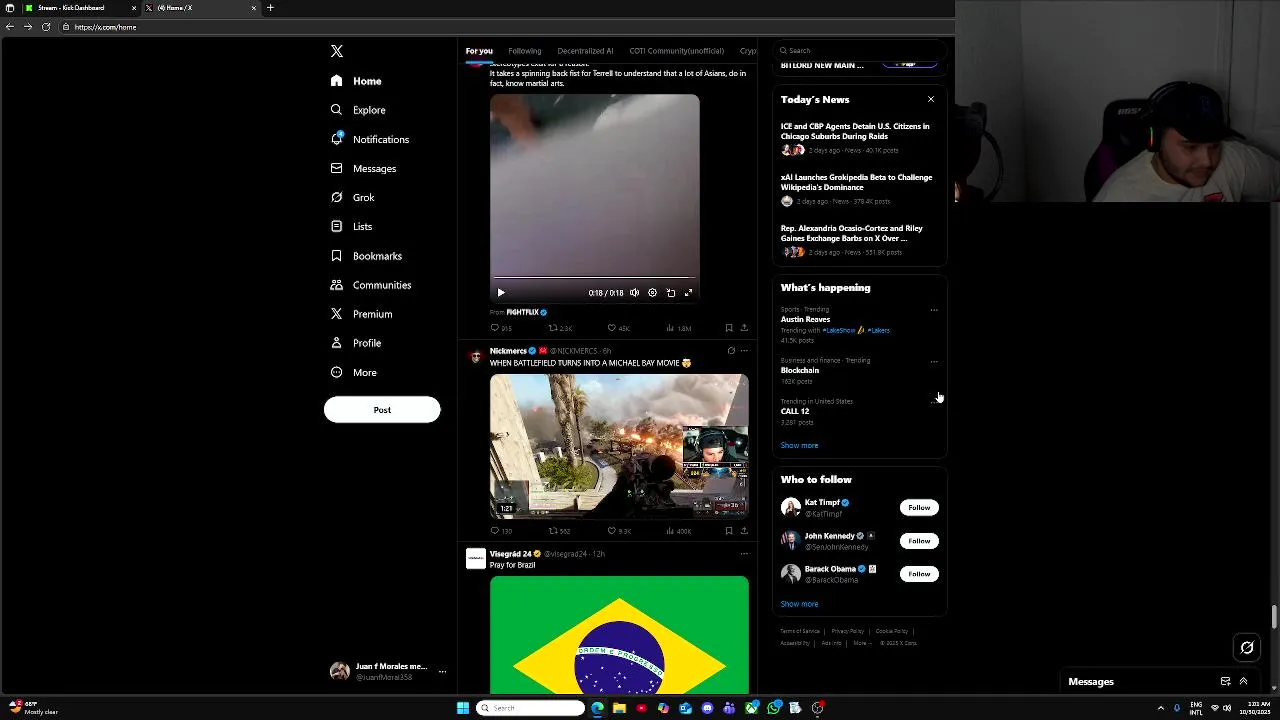The image size is (1280, 720).
Task: Bookmark the Nickmercs post
Action: point(729,531)
